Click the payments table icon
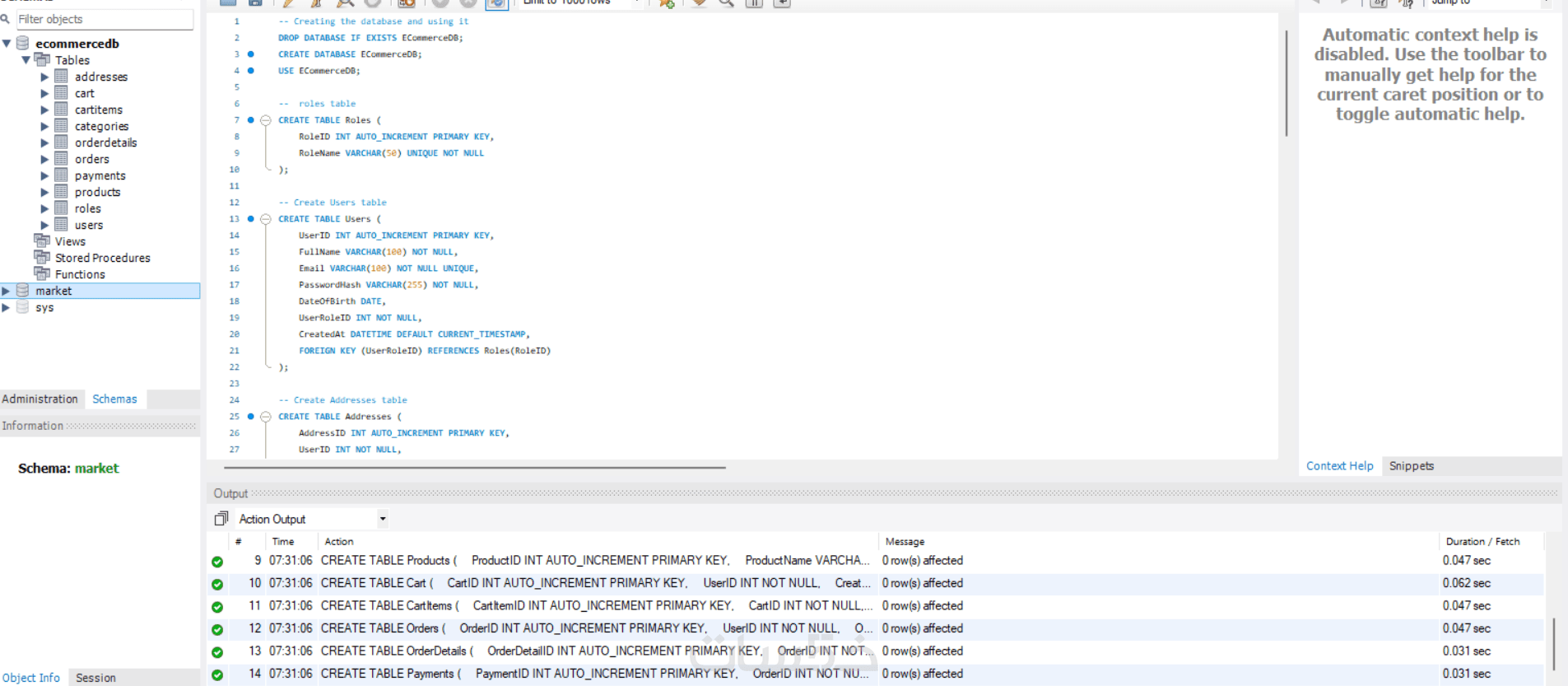Image resolution: width=1568 pixels, height=686 pixels. (x=61, y=175)
